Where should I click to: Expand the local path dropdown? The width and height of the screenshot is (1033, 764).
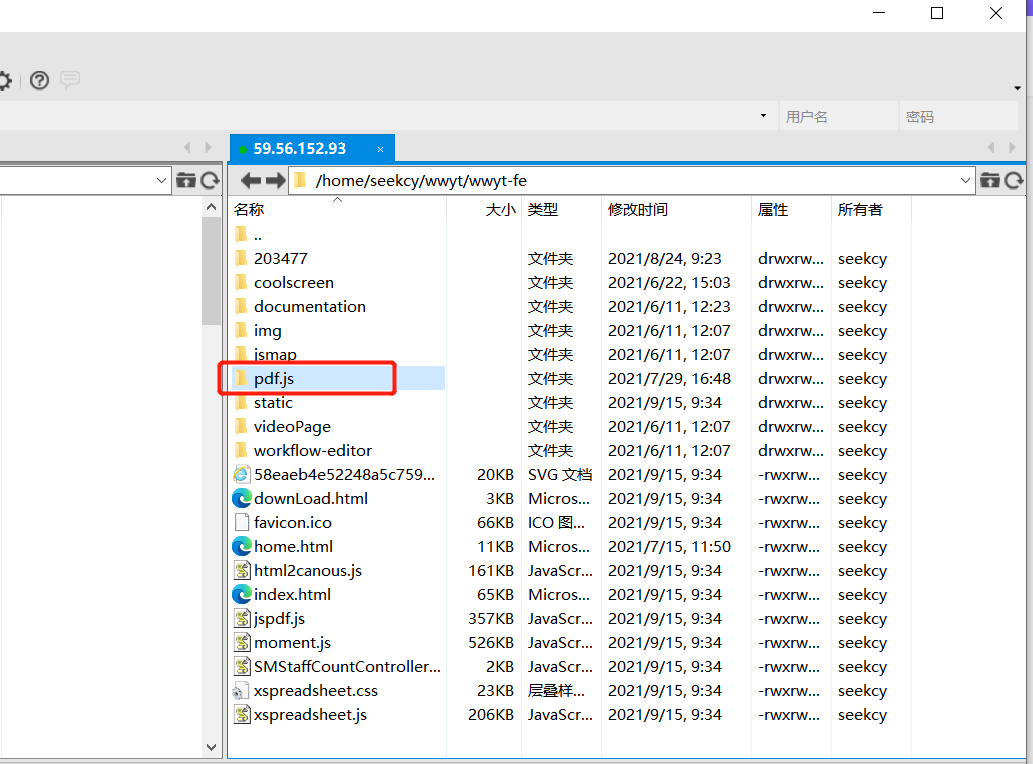pos(161,180)
